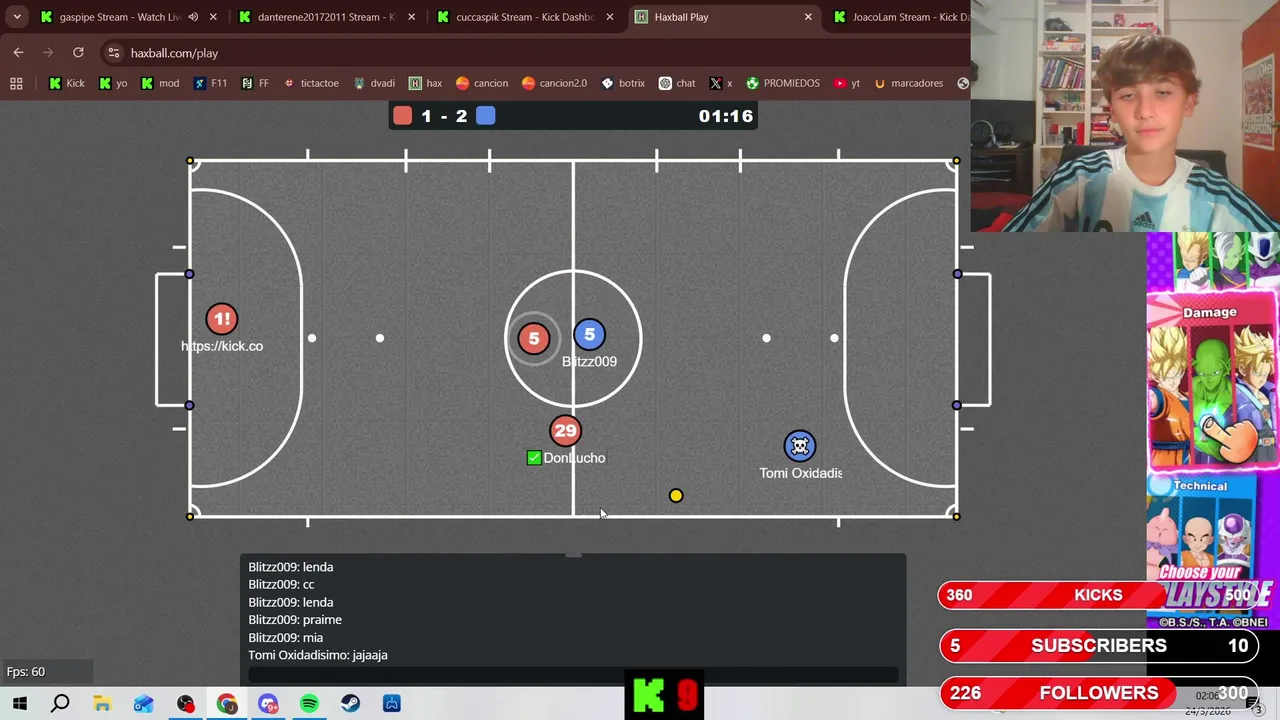Viewport: 1280px width, 720px height.
Task: Click the SUBSCRIBERS goal progress bar
Action: 1098,646
